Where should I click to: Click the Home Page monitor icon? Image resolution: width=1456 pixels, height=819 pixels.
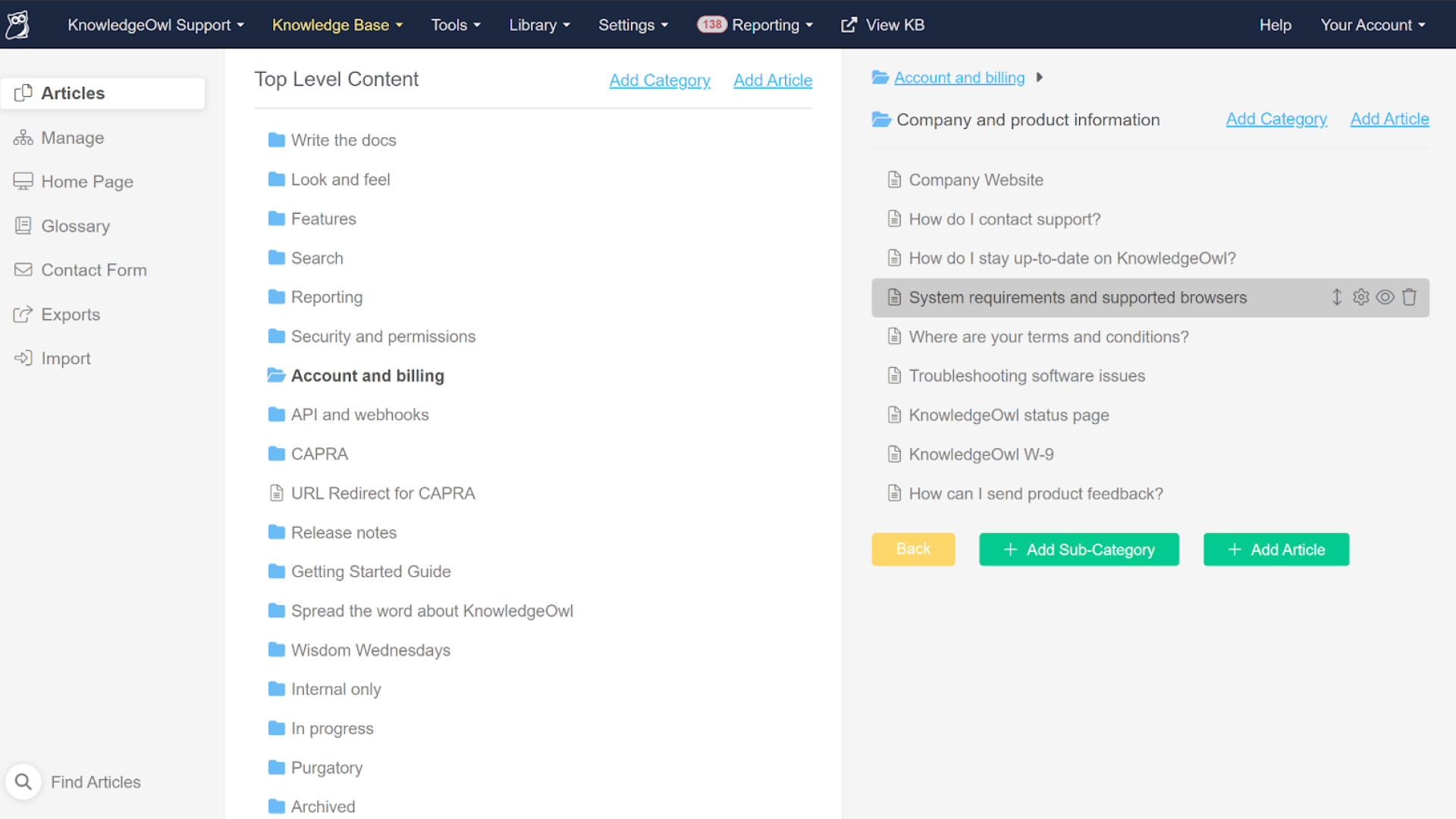click(x=24, y=181)
